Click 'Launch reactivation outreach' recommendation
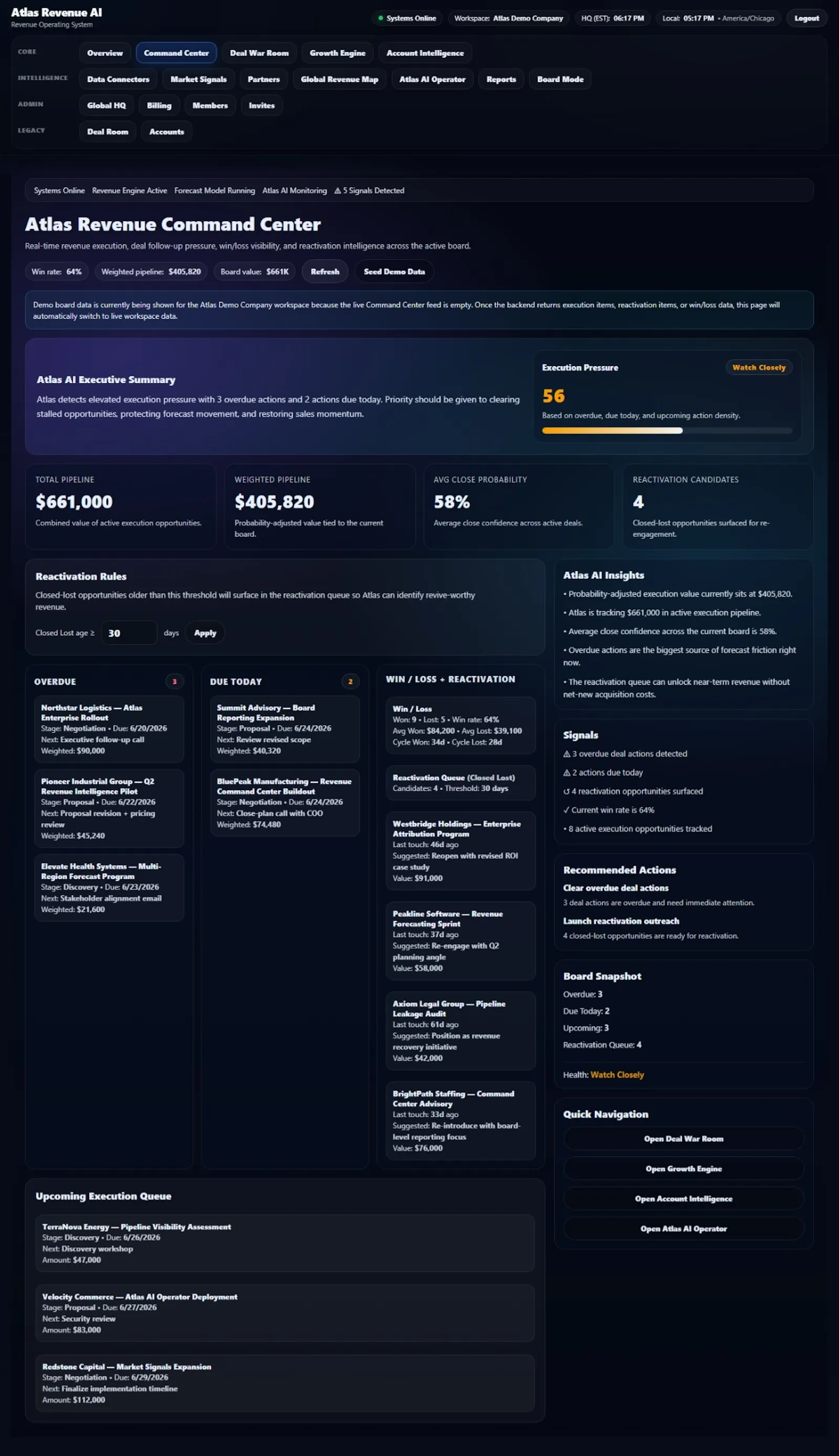The height and width of the screenshot is (1456, 839). click(x=621, y=921)
